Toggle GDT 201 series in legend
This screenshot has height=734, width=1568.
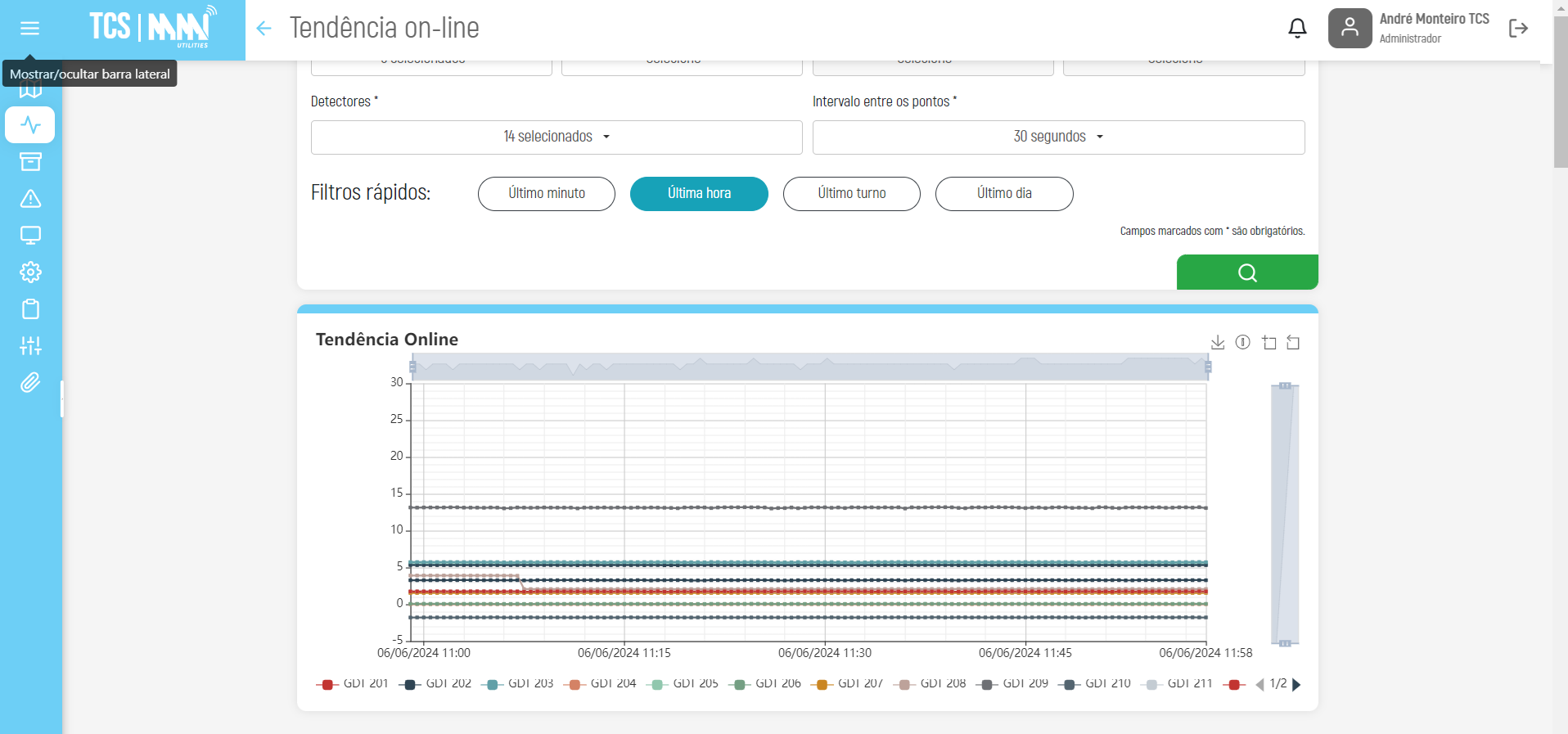(353, 684)
